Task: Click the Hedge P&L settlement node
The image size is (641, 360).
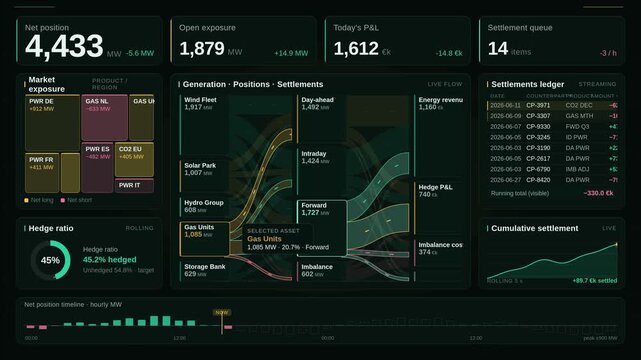Action: 439,208
